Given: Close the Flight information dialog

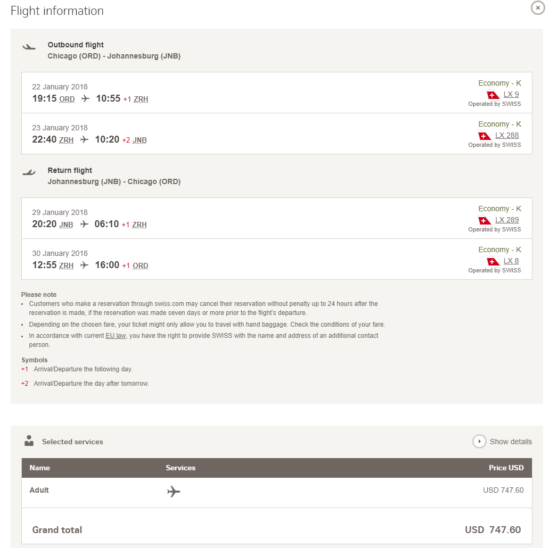Looking at the screenshot, I should click(x=537, y=8).
